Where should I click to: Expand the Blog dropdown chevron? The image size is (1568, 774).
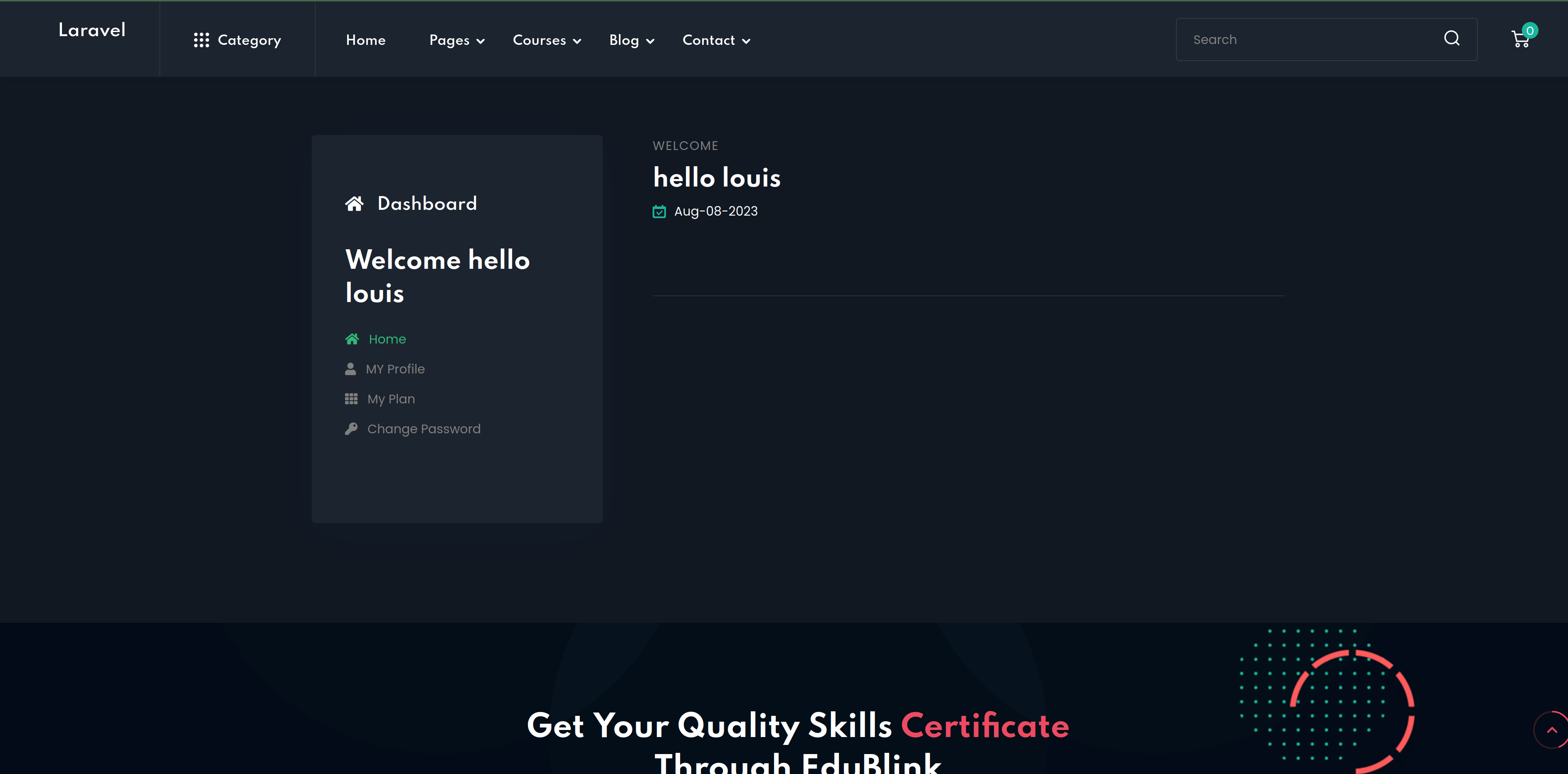coord(650,42)
